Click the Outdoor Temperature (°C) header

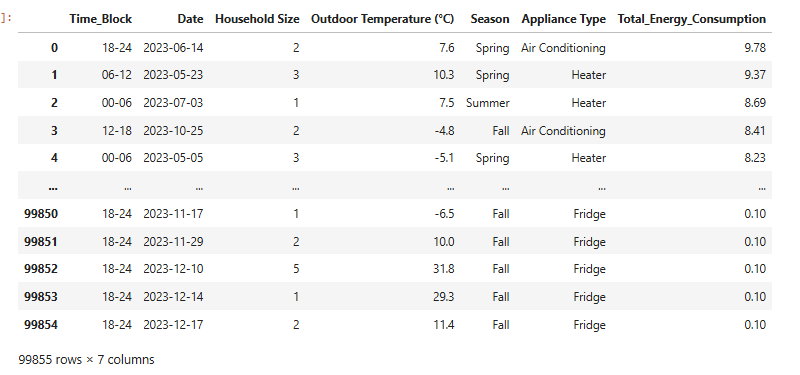(383, 19)
